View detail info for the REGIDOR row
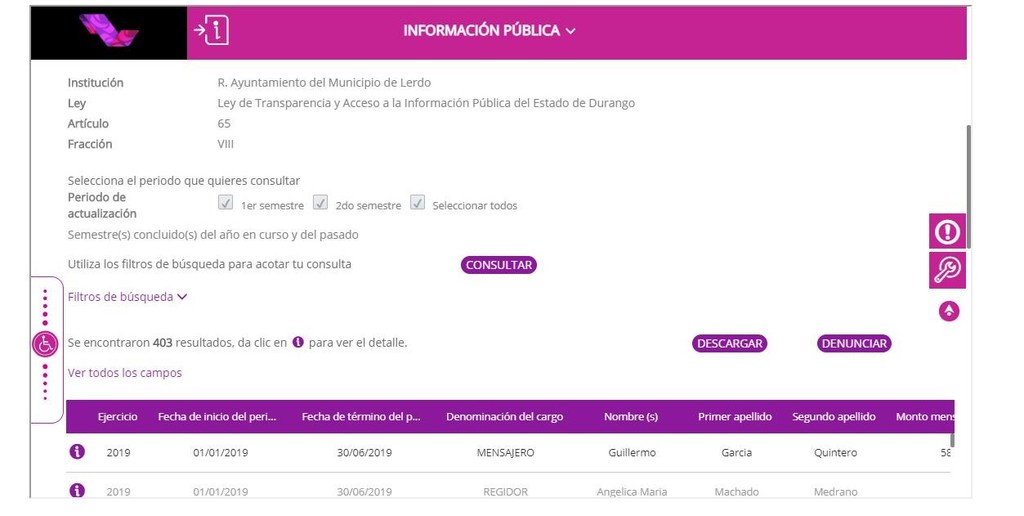Image resolution: width=1024 pixels, height=516 pixels. pos(77,491)
